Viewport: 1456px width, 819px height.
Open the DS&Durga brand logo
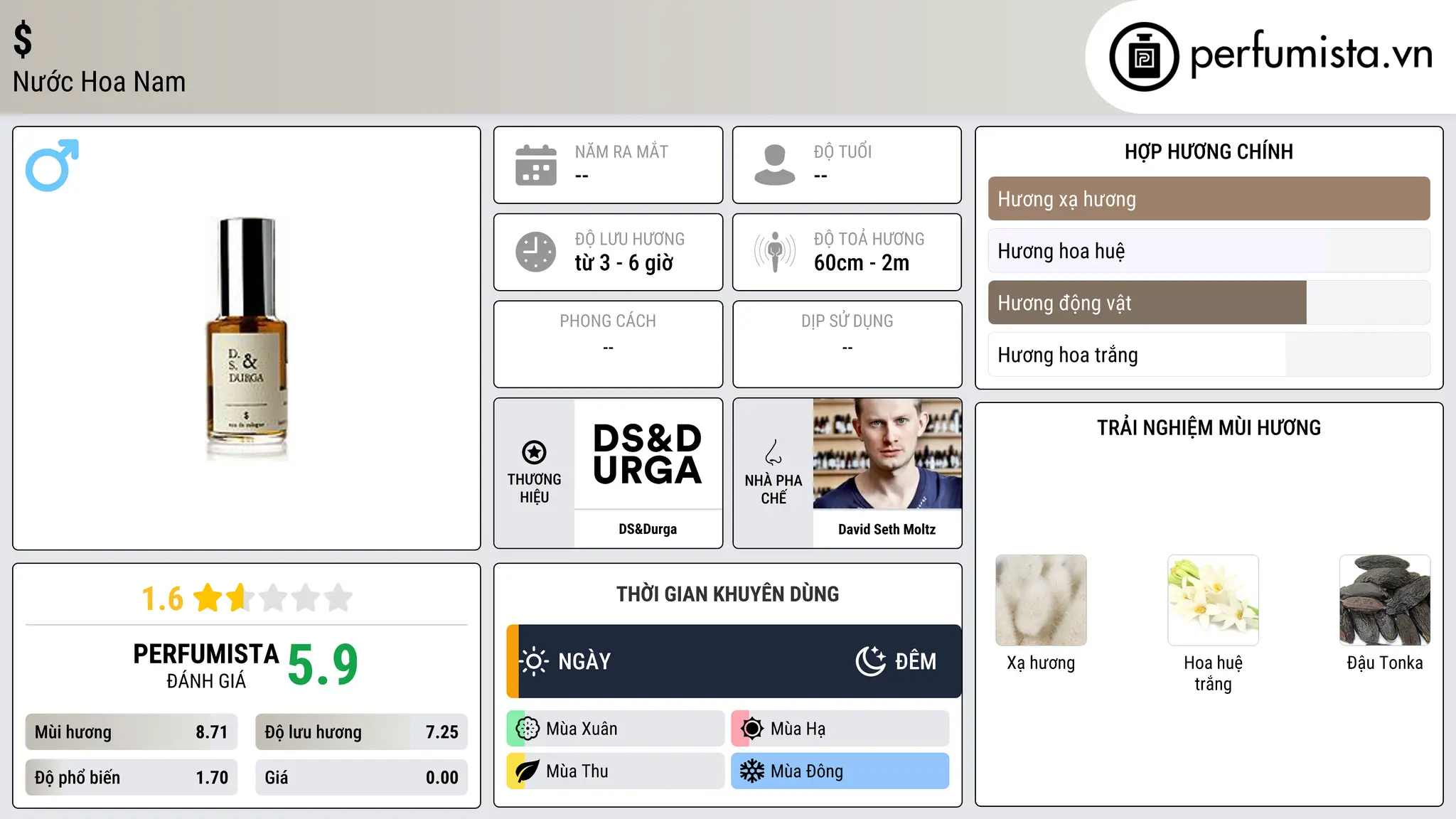coord(648,454)
